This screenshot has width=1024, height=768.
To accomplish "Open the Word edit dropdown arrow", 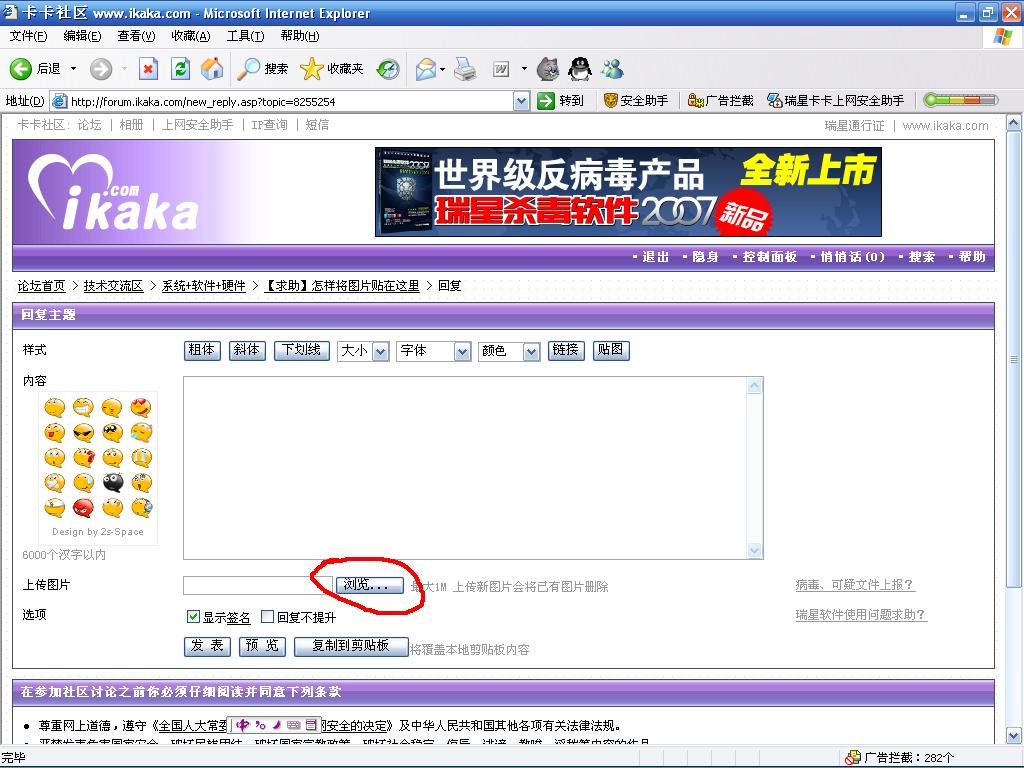I will [x=524, y=69].
